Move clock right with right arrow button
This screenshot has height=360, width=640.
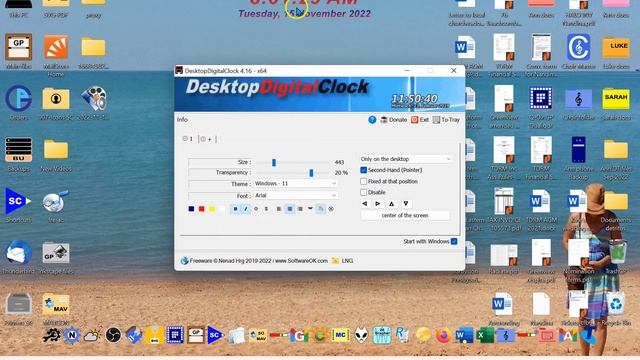point(378,203)
